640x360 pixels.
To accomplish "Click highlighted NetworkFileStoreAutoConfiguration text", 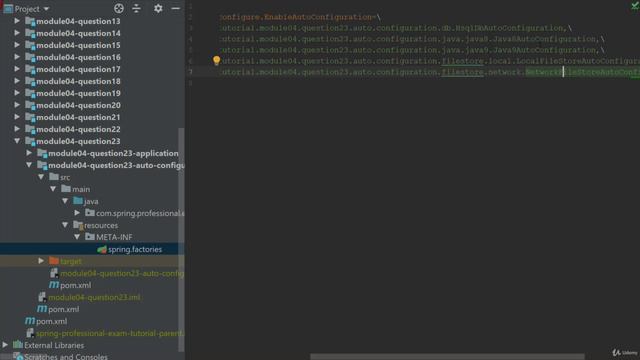I will (x=582, y=72).
